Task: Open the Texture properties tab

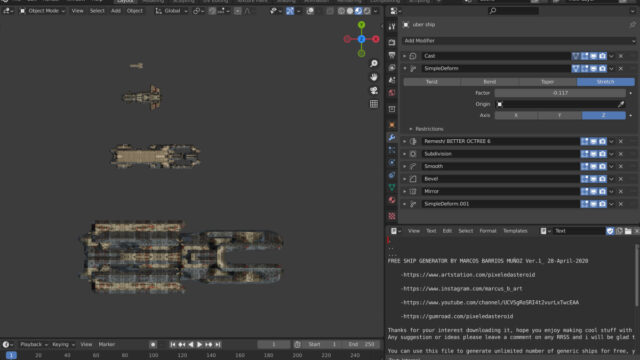Action: pos(392,216)
